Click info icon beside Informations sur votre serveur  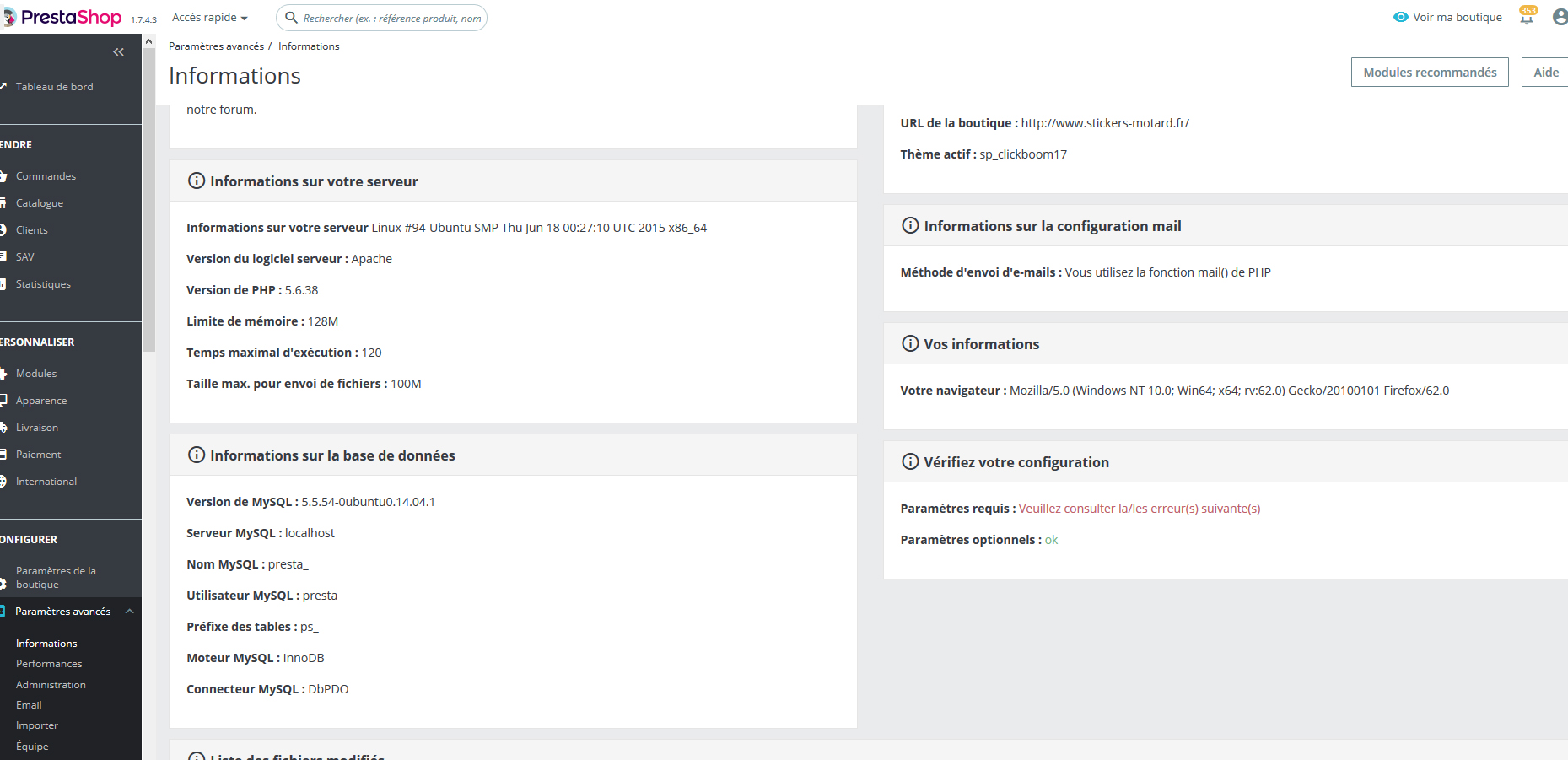(x=197, y=181)
